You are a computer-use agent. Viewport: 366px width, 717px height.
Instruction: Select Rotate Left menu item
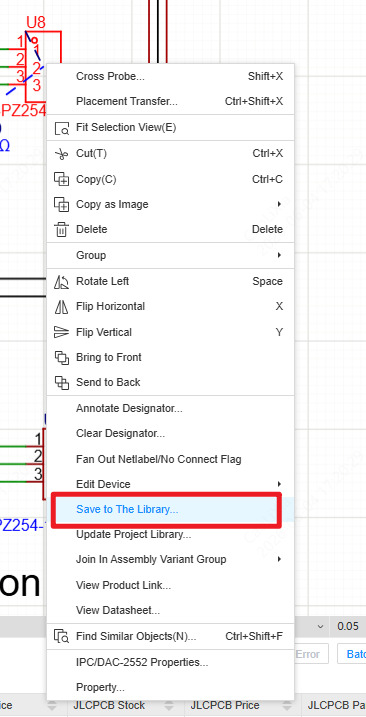(x=170, y=281)
